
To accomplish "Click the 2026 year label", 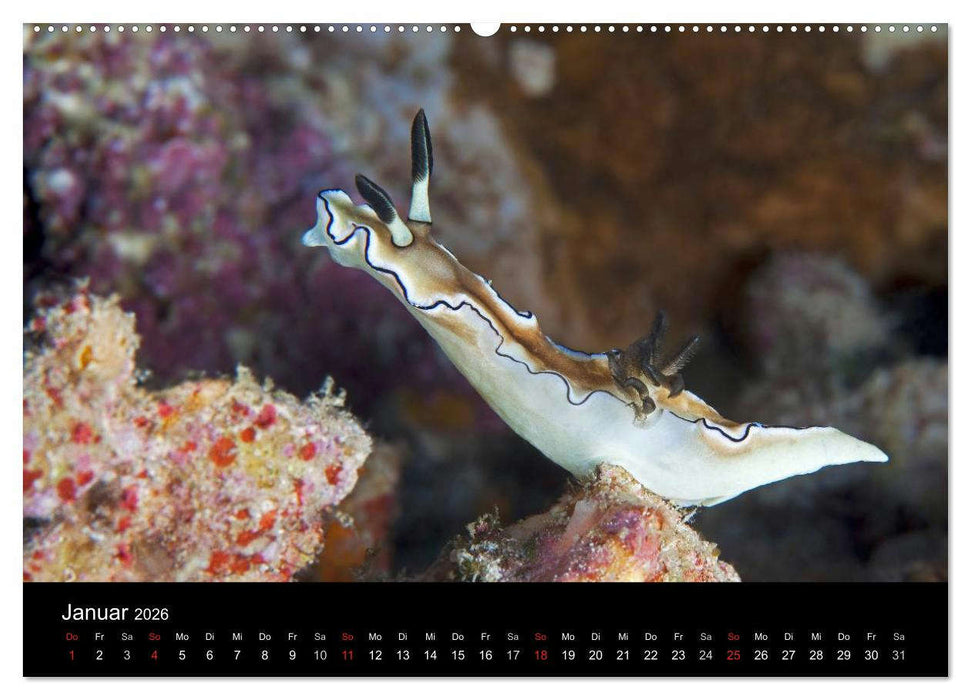I will [152, 614].
